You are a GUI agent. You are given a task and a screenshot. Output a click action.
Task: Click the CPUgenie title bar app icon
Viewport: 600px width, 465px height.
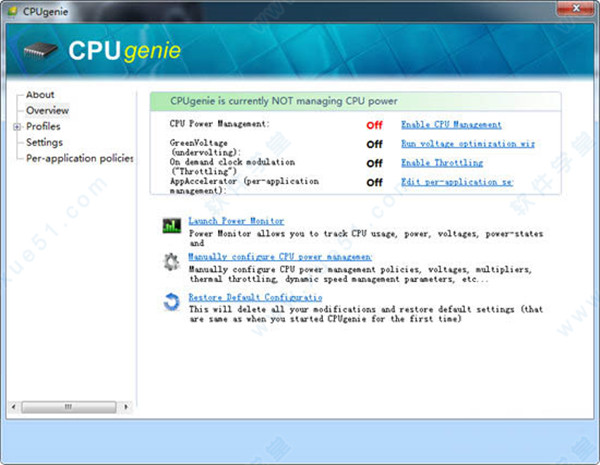click(x=13, y=11)
